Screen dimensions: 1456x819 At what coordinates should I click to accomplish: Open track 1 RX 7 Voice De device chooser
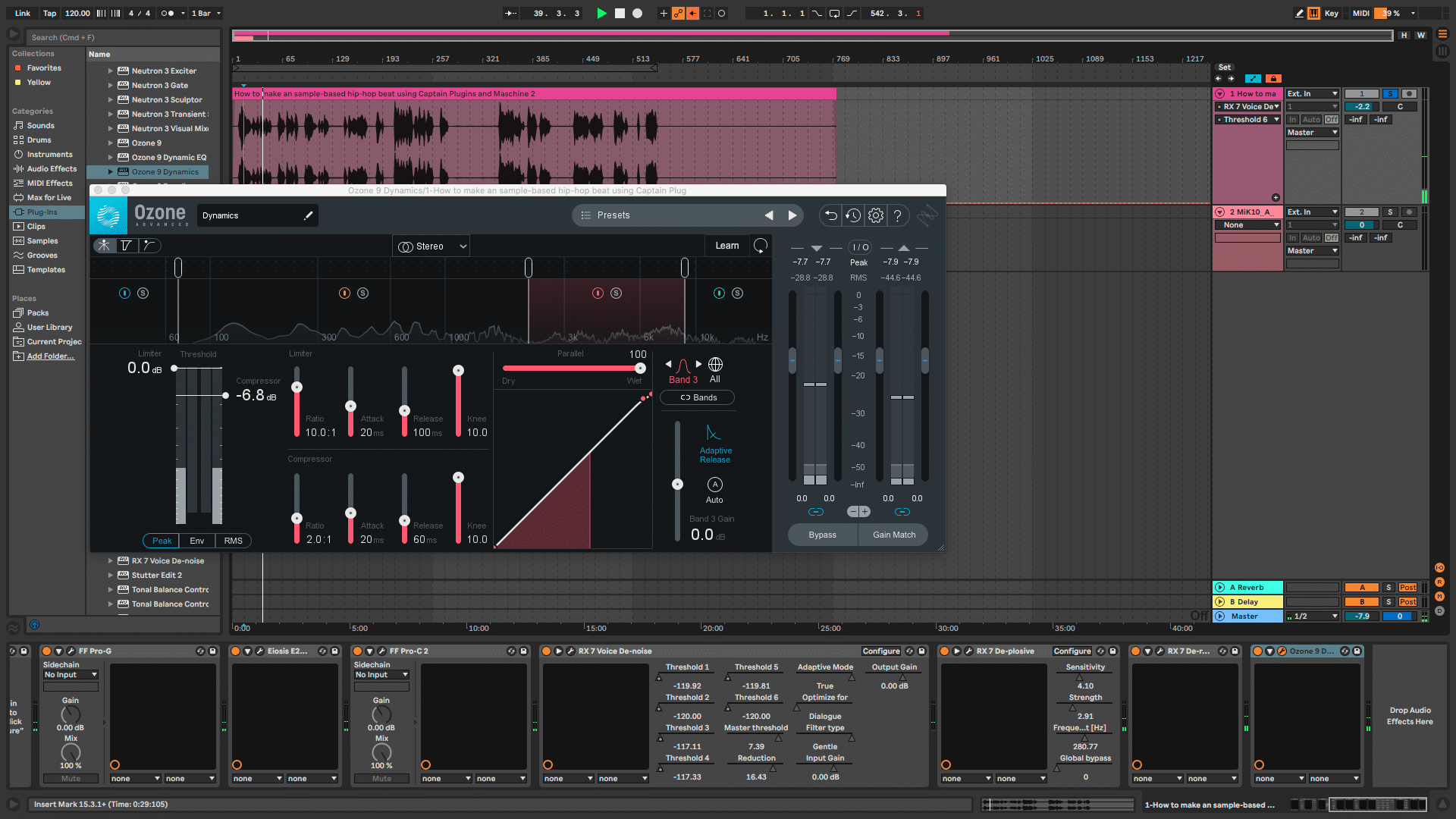click(1248, 107)
